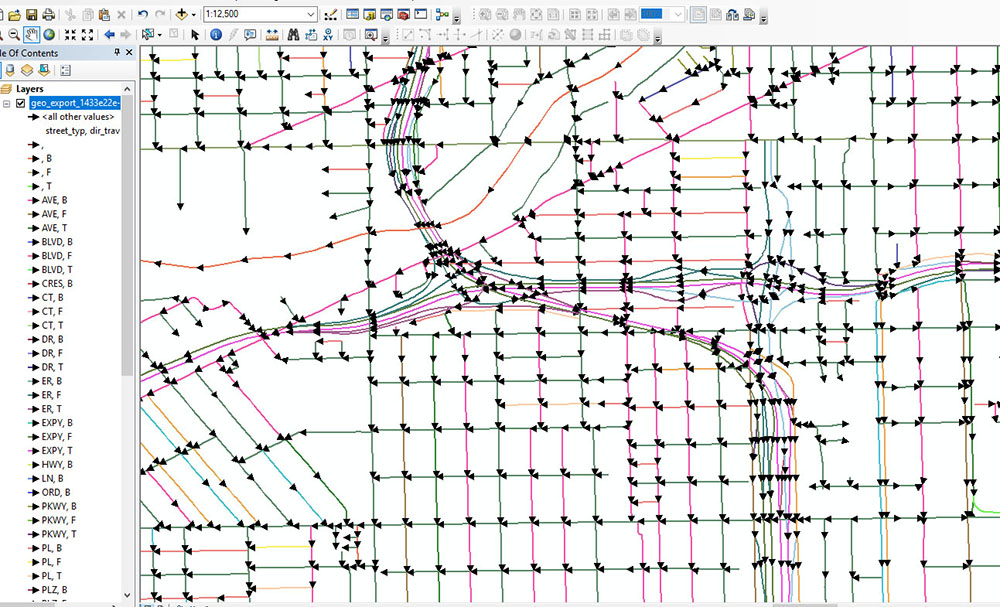Open Editing toolbar options arrow
Viewport: 1000px width, 607px height.
tap(658, 39)
